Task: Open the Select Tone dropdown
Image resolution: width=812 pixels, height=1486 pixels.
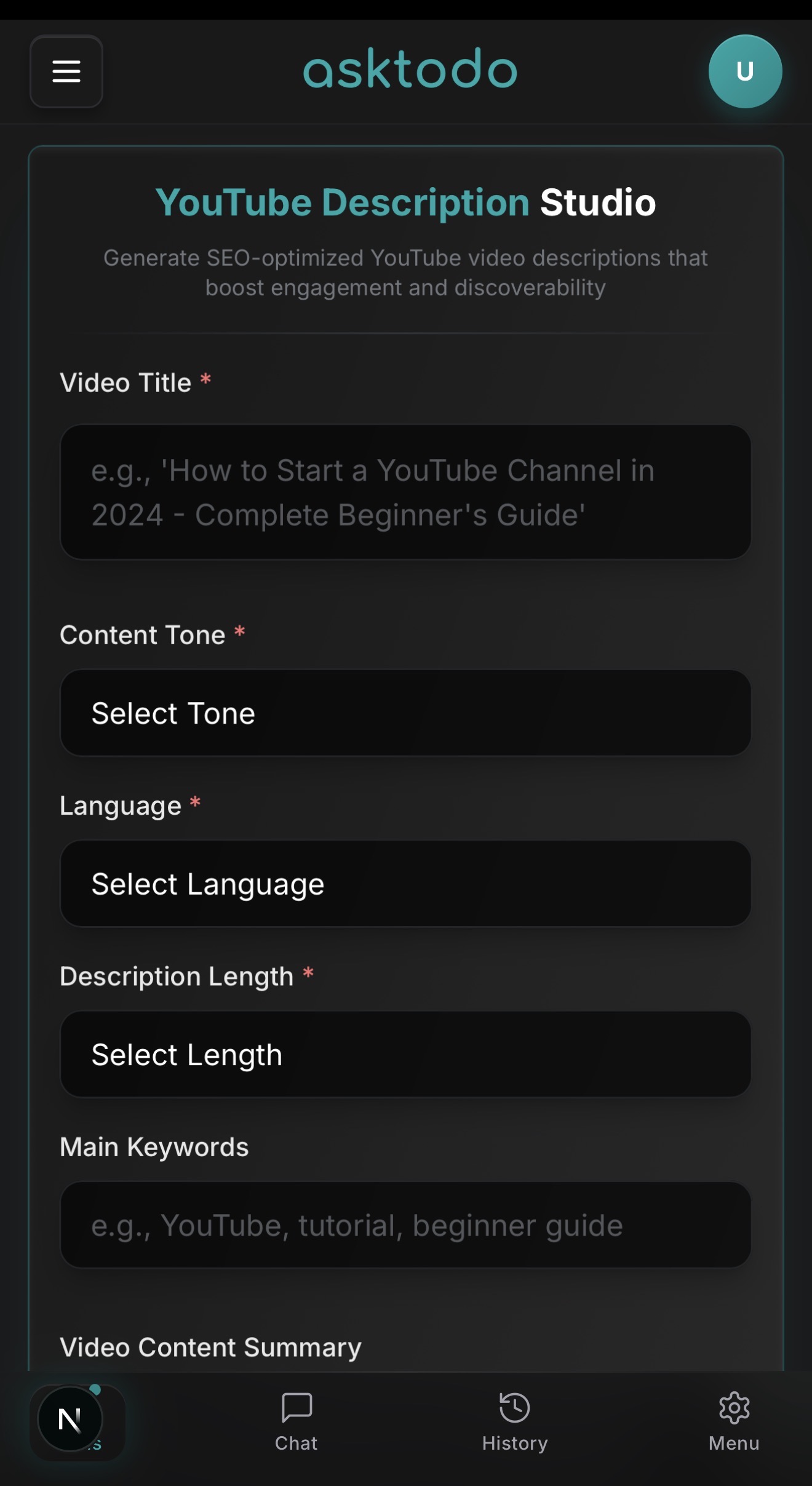Action: 405,713
